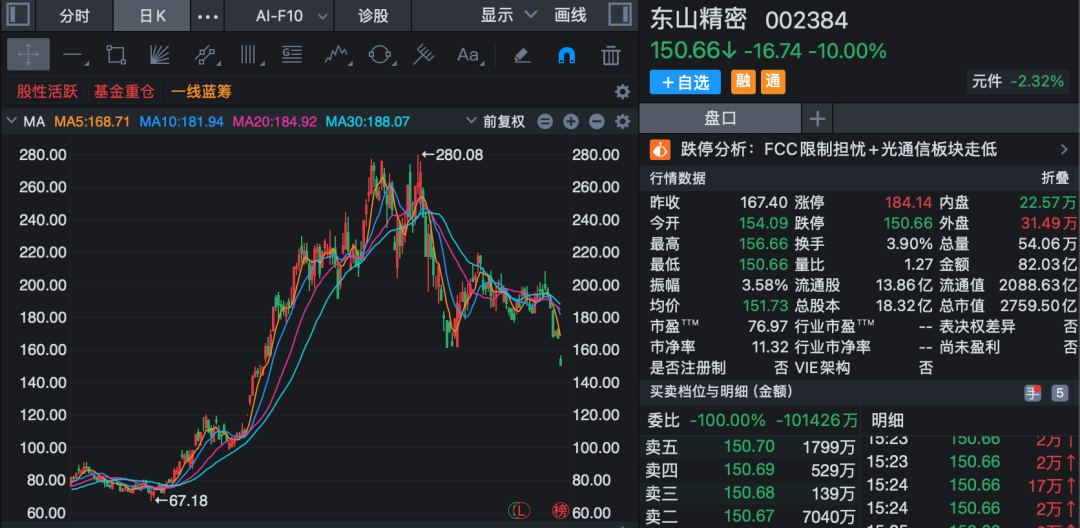Open the AI-F10 dropdown
This screenshot has width=1080, height=528.
[279, 16]
